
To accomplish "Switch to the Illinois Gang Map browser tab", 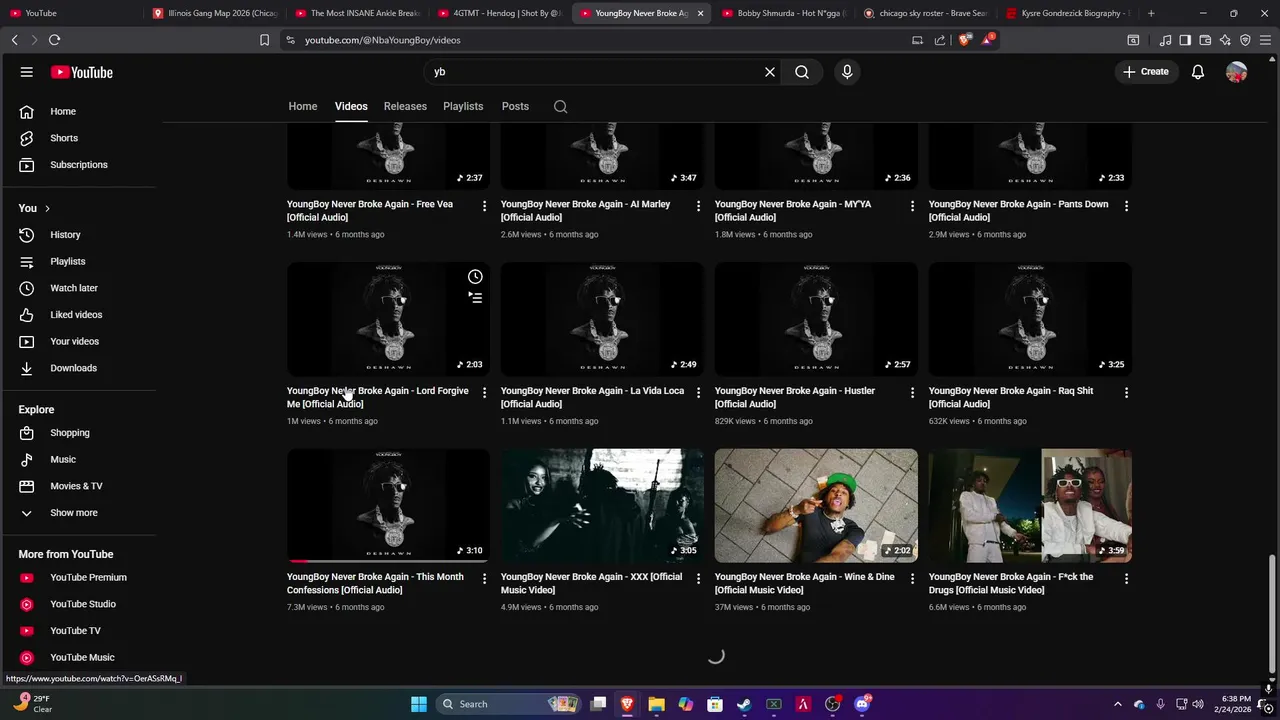I will click(213, 13).
